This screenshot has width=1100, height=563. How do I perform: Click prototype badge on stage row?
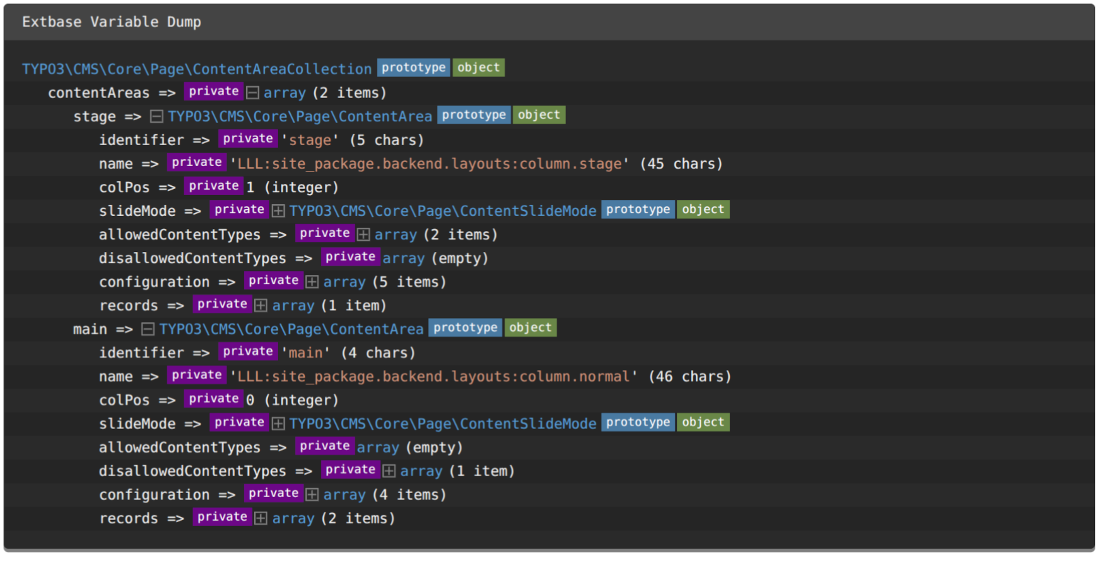[x=474, y=115]
